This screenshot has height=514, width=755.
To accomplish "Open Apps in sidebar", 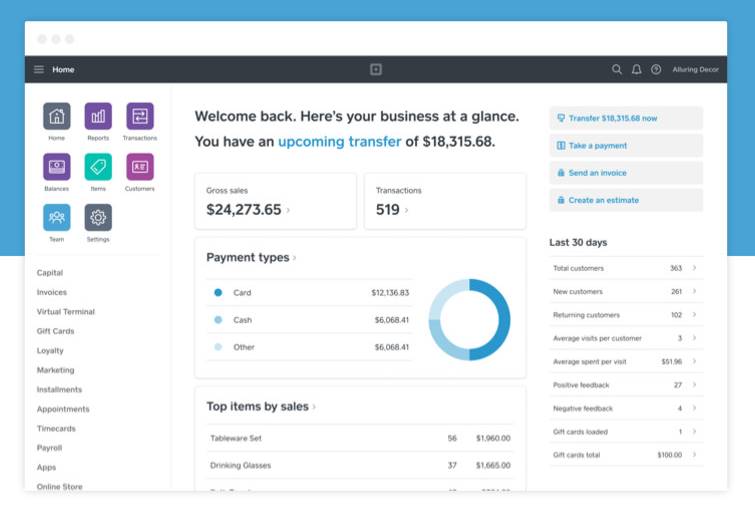I will [46, 467].
